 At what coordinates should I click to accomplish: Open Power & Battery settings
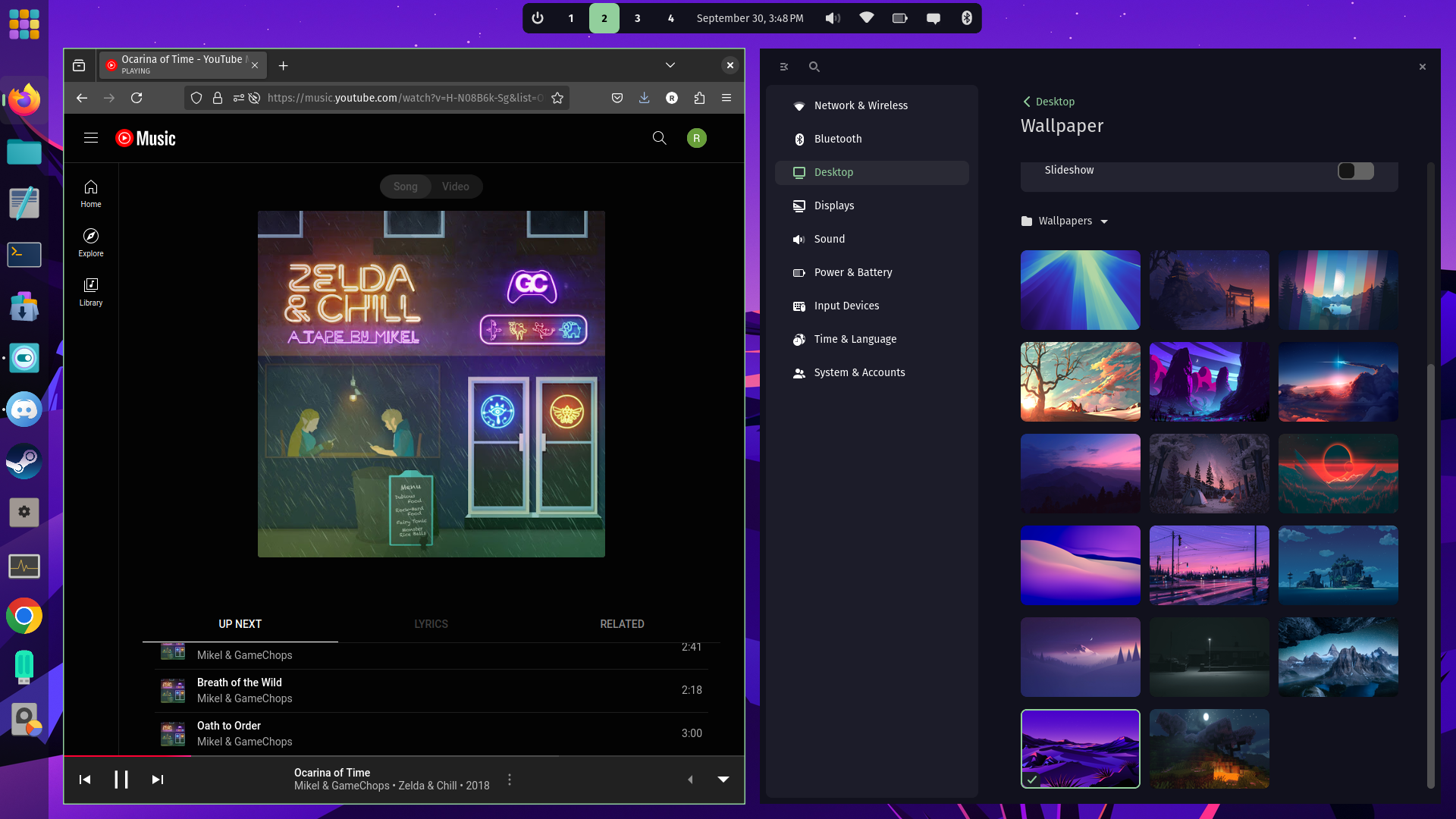(852, 272)
